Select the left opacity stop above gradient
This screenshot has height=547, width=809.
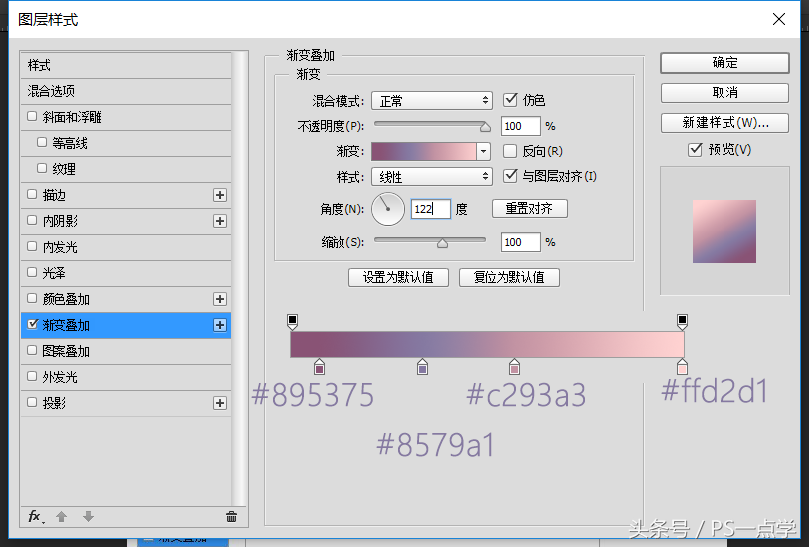293,321
